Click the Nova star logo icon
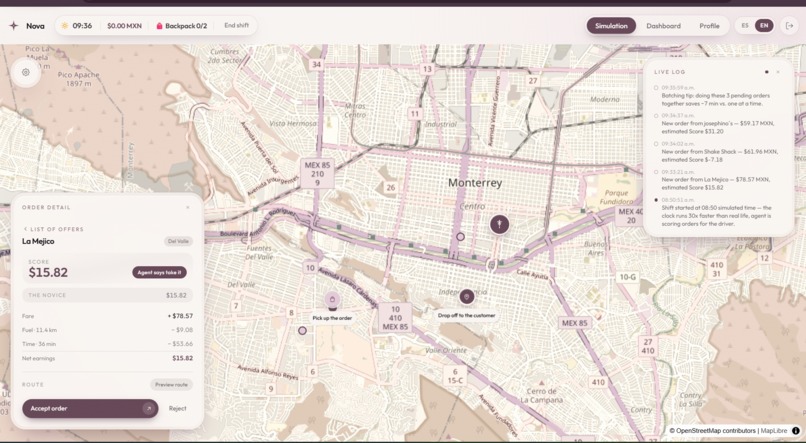806x443 pixels. 14,26
